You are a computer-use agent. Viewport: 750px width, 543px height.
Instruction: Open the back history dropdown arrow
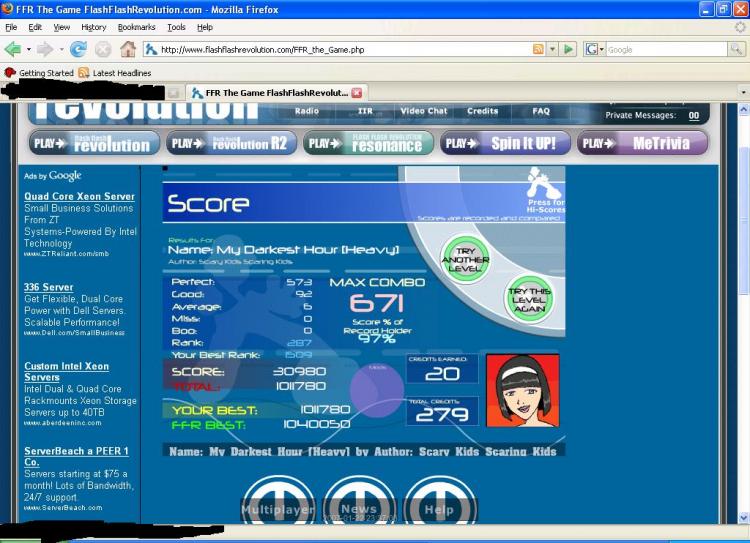click(29, 49)
